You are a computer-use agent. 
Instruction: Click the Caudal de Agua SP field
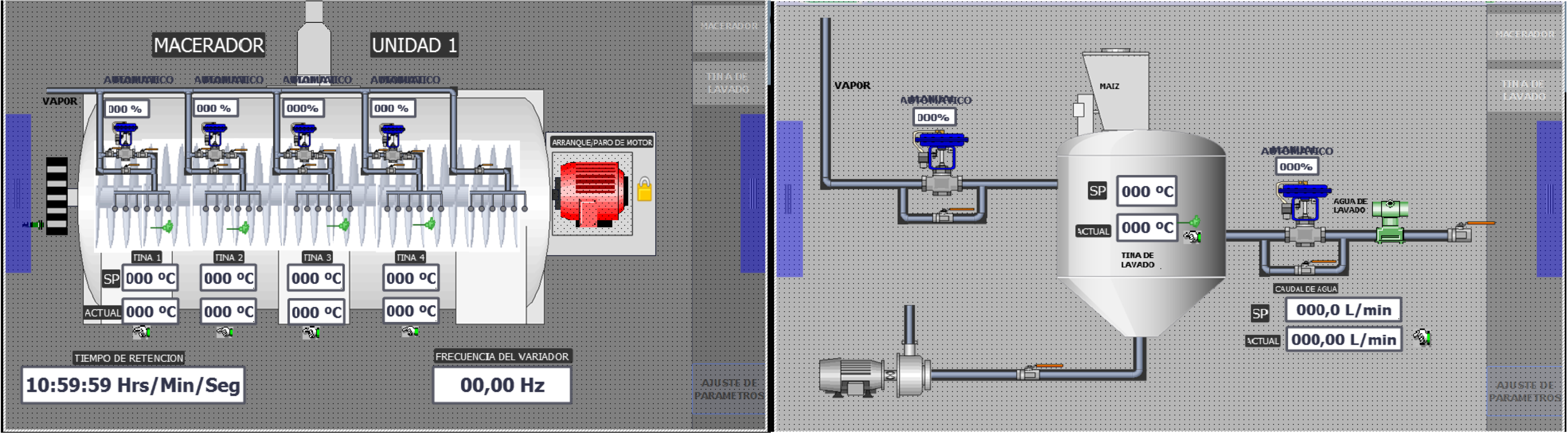point(1343,310)
